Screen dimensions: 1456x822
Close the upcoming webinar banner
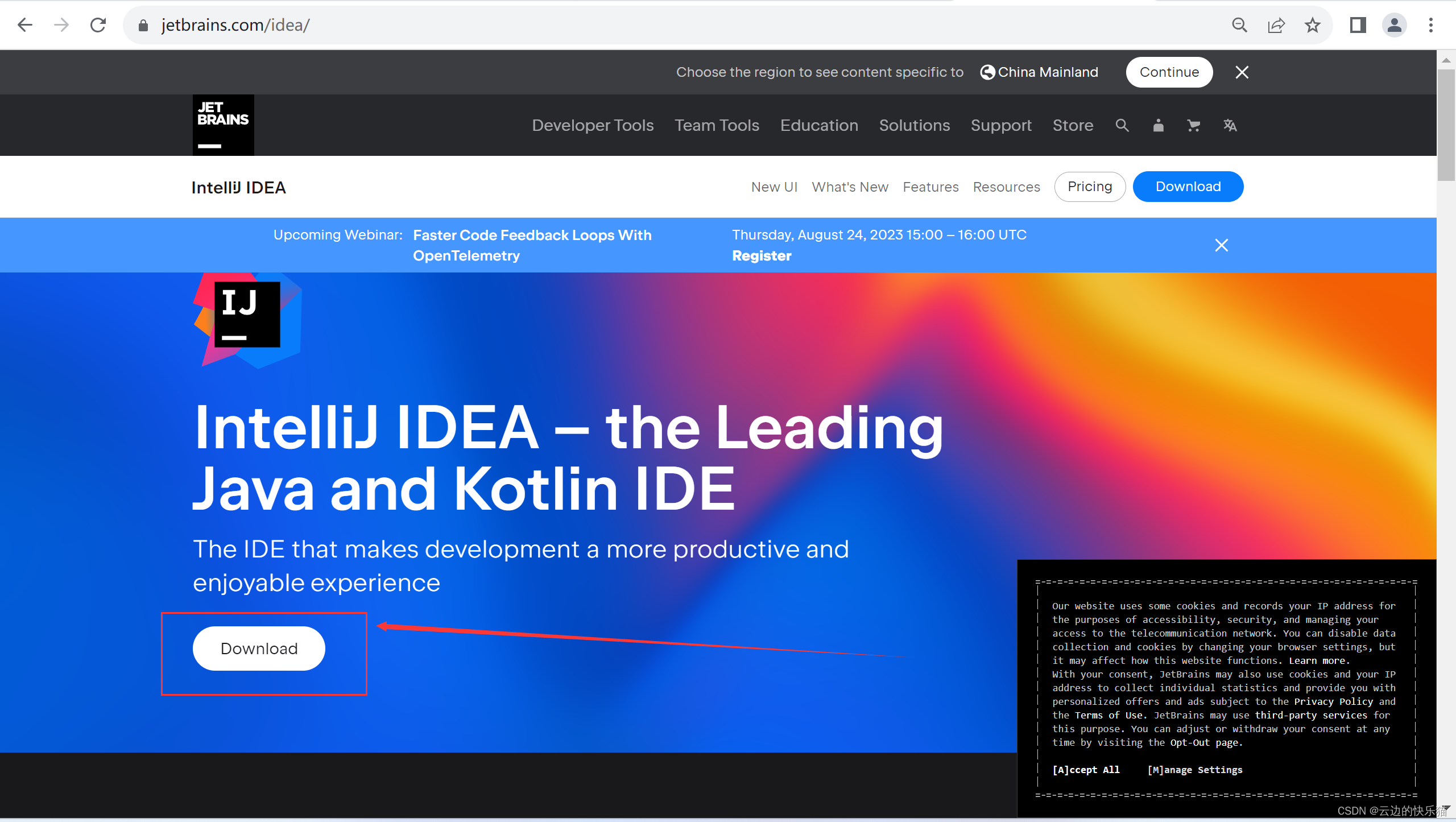click(1221, 245)
